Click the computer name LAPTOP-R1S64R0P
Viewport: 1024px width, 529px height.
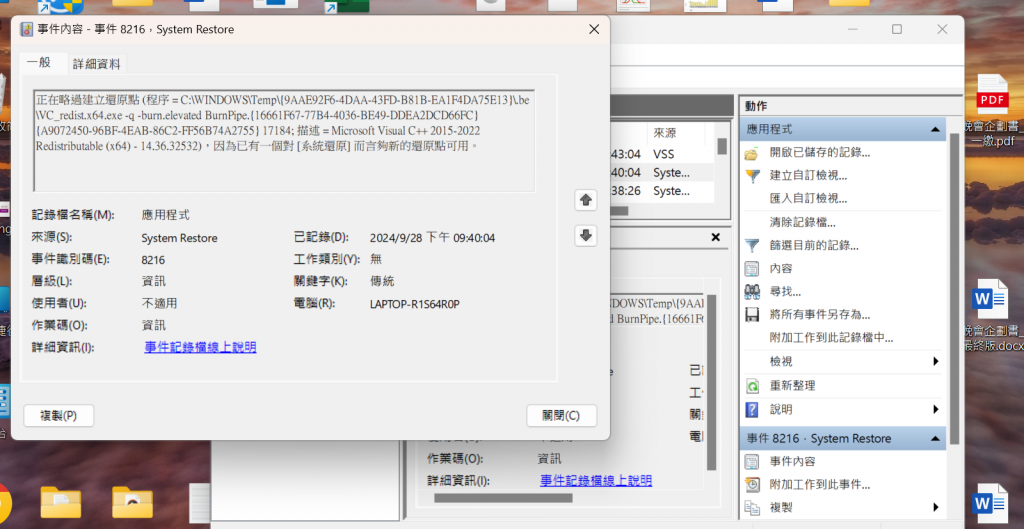415,304
